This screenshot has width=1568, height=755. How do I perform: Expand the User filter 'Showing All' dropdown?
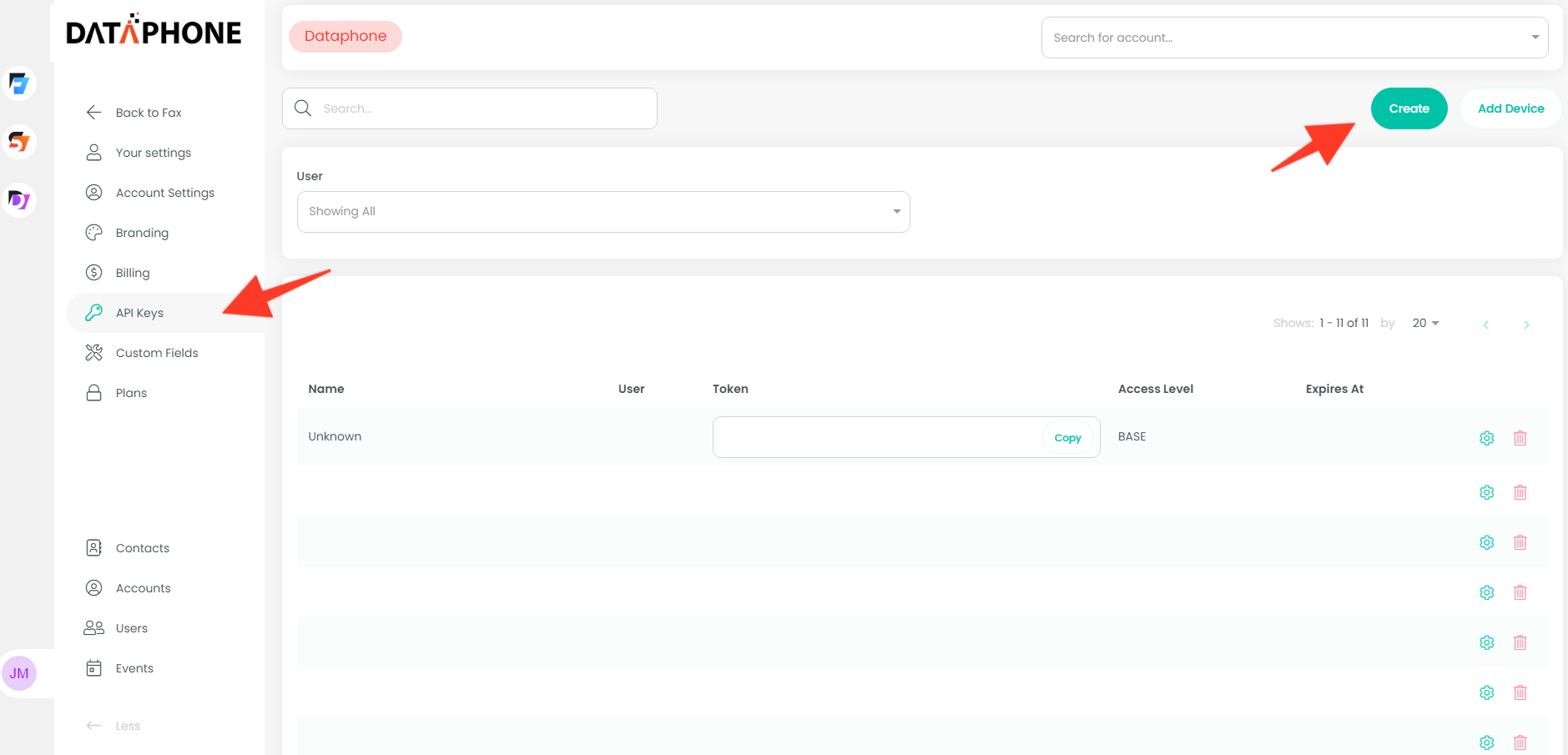pyautogui.click(x=602, y=212)
